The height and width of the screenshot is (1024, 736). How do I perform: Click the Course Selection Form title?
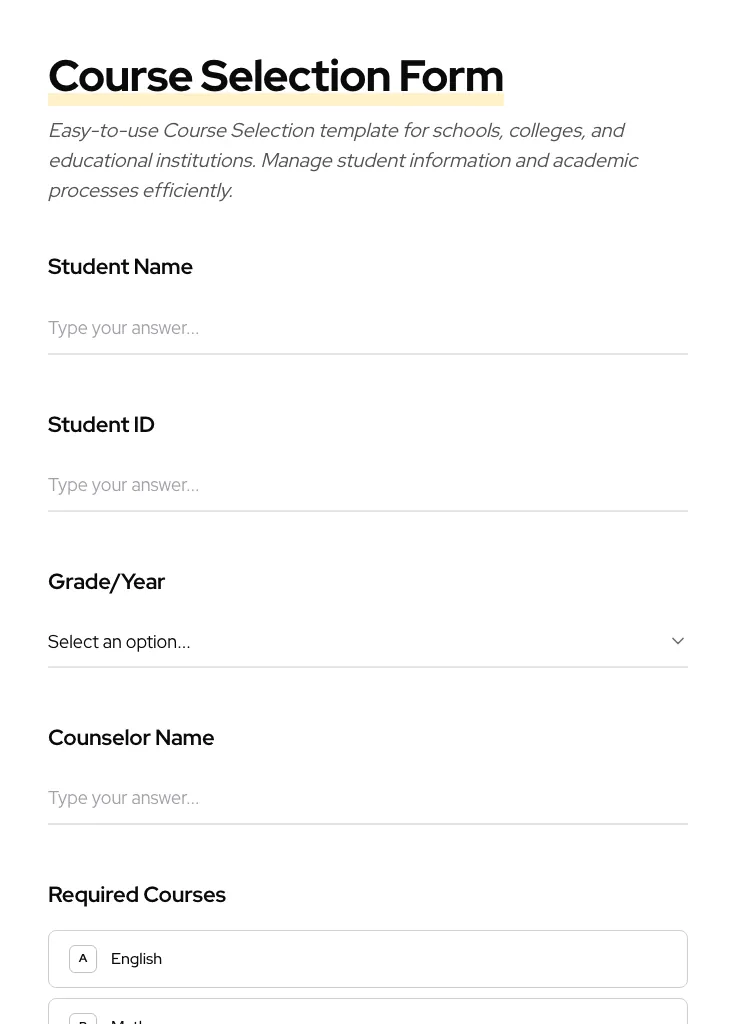276,75
